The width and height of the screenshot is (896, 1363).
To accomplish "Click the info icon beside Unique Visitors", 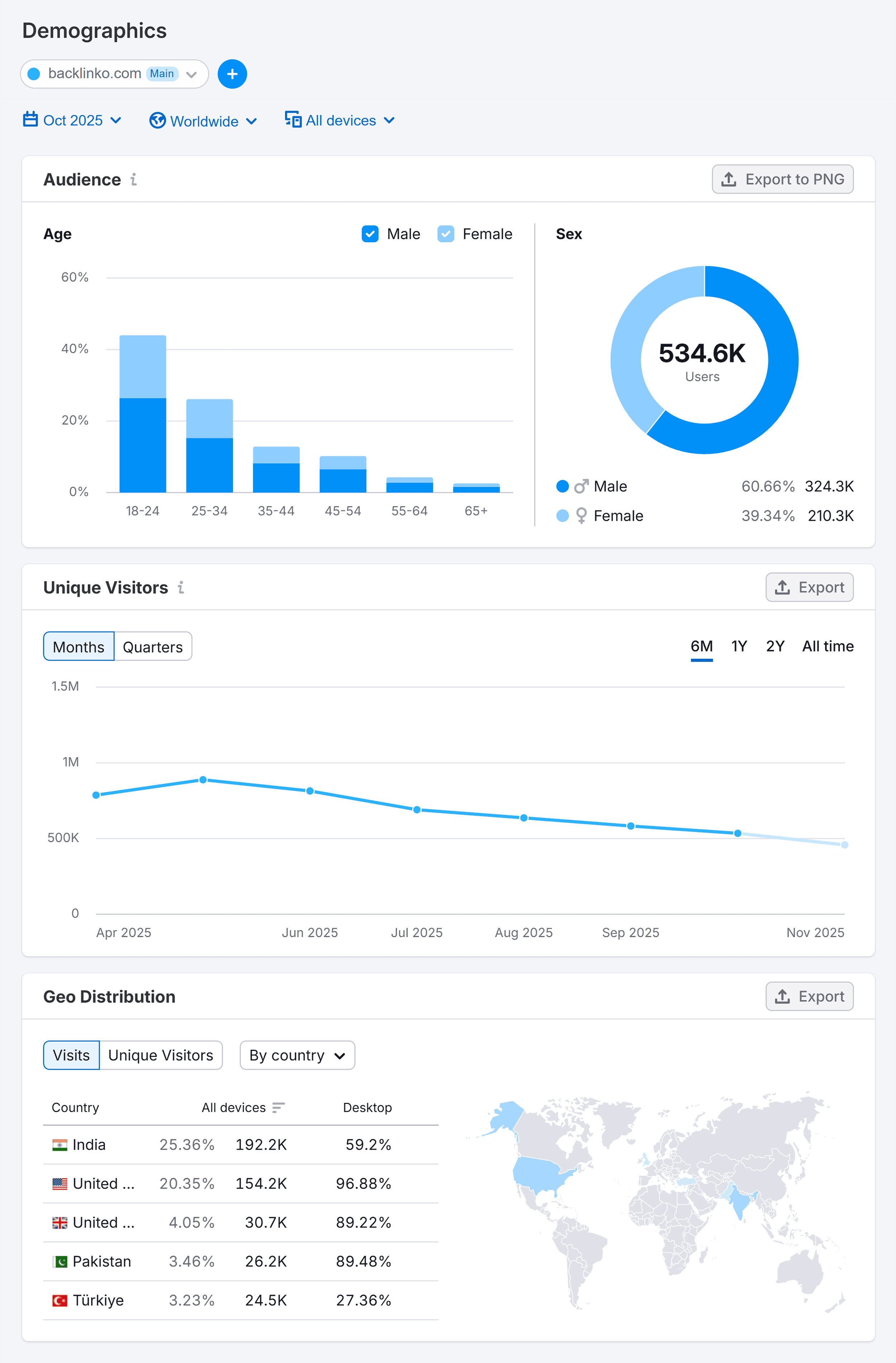I will (x=181, y=587).
